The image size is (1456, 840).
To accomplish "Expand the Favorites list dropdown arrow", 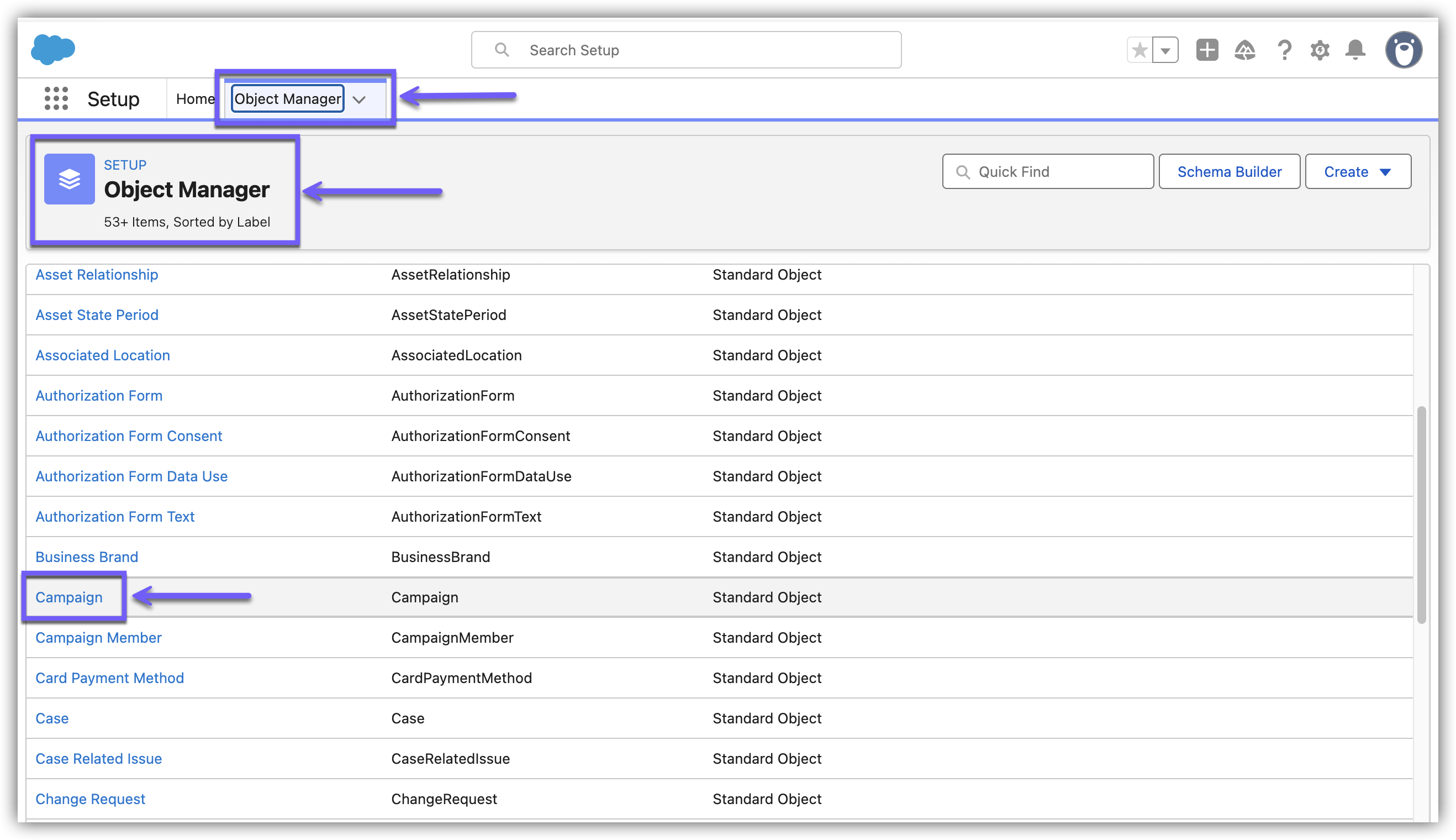I will [x=1165, y=50].
